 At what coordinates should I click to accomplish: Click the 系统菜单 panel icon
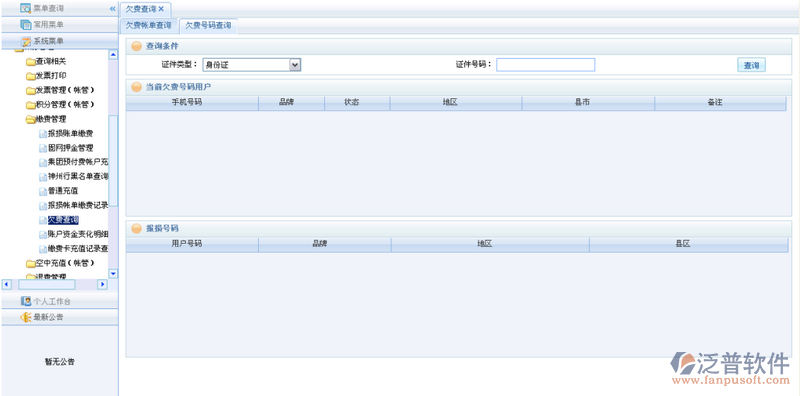click(26, 41)
